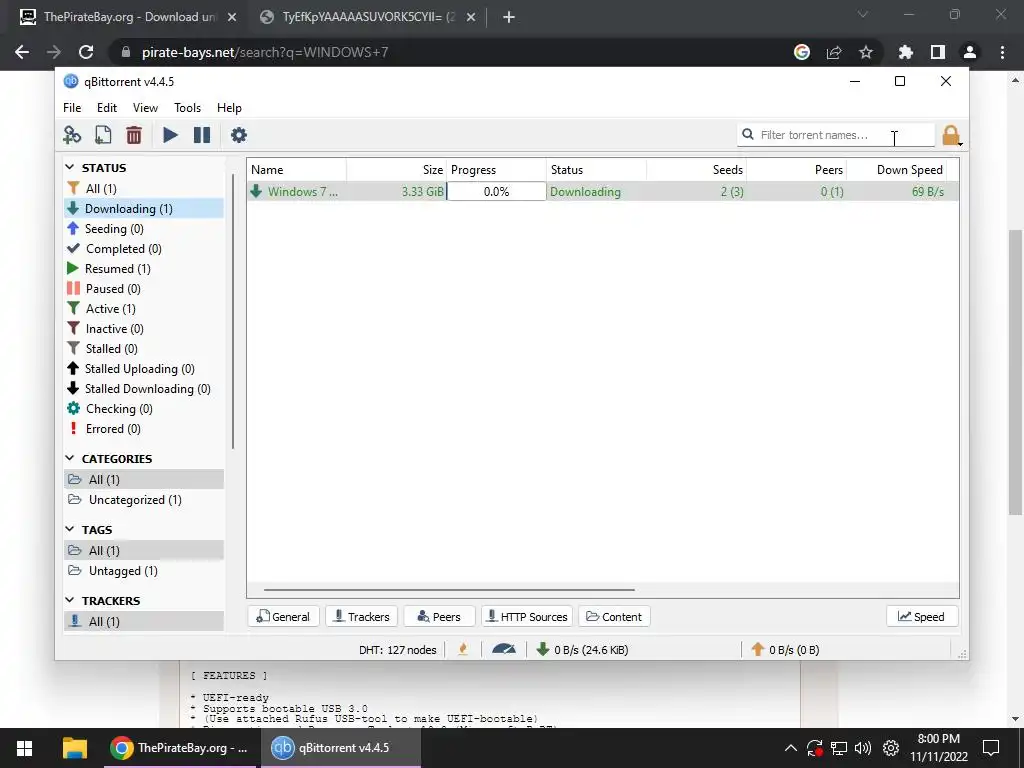The height and width of the screenshot is (768, 1024).
Task: Click the Chrome back arrow button
Action: click(x=22, y=52)
